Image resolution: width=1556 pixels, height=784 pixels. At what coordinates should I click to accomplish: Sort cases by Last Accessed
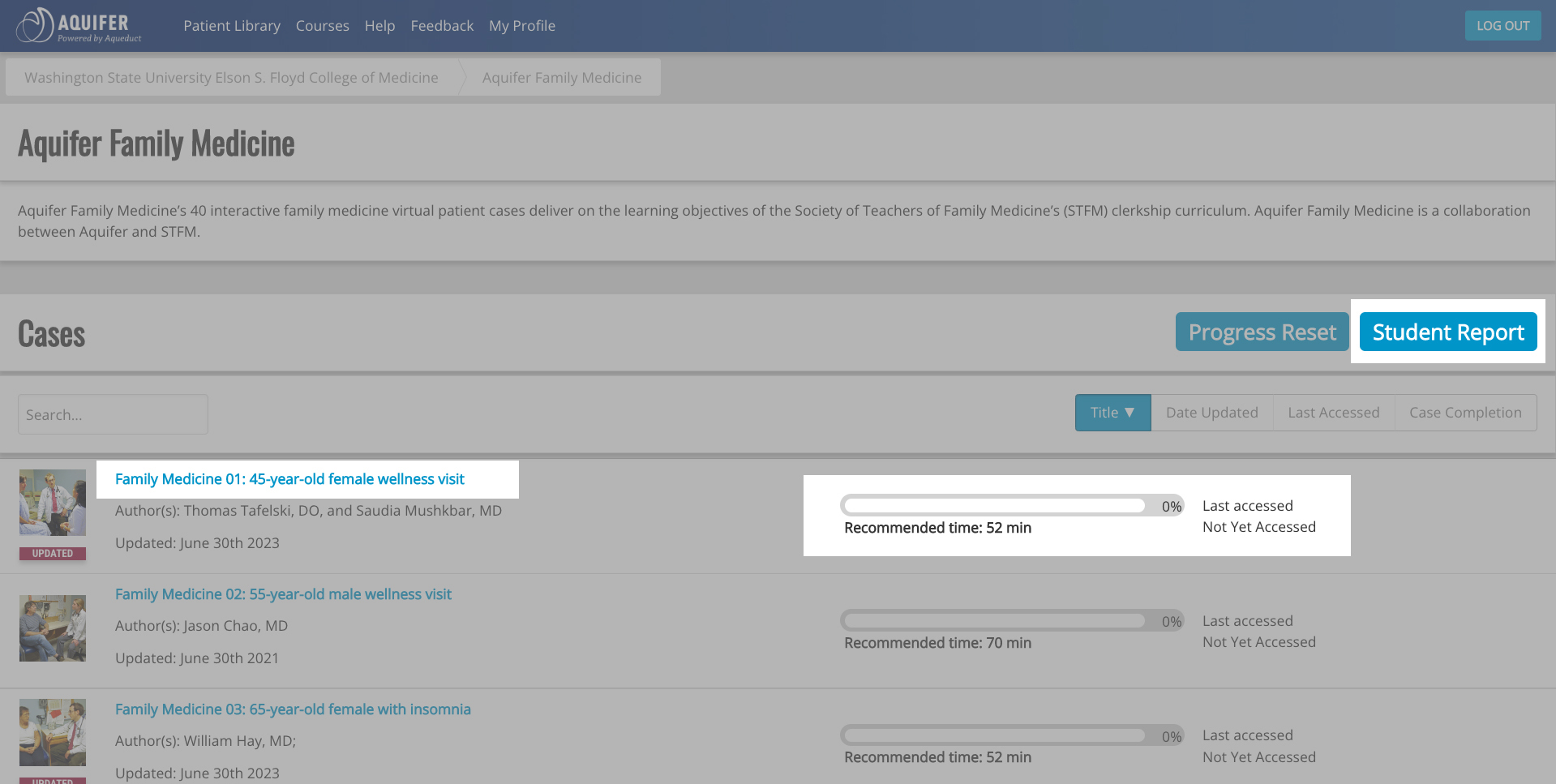point(1334,413)
